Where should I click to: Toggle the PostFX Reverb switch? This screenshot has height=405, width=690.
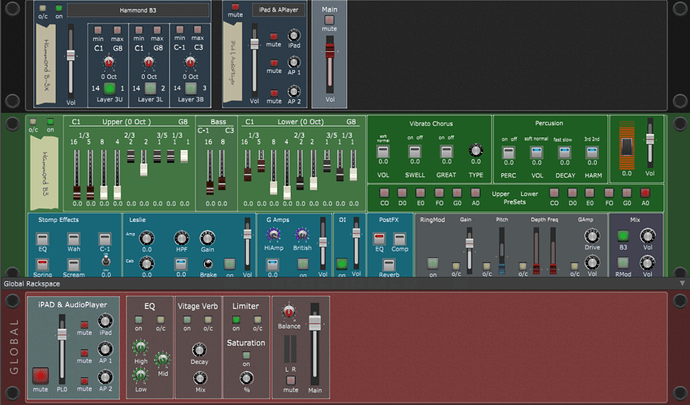pyautogui.click(x=389, y=265)
